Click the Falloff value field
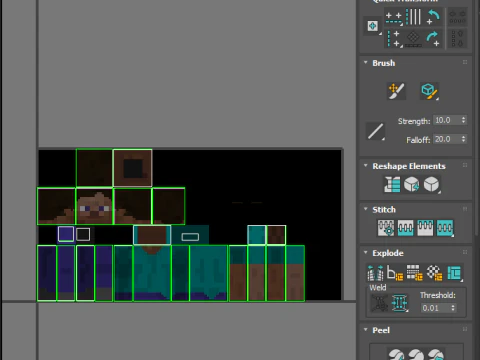480x360 pixels. tap(447, 139)
